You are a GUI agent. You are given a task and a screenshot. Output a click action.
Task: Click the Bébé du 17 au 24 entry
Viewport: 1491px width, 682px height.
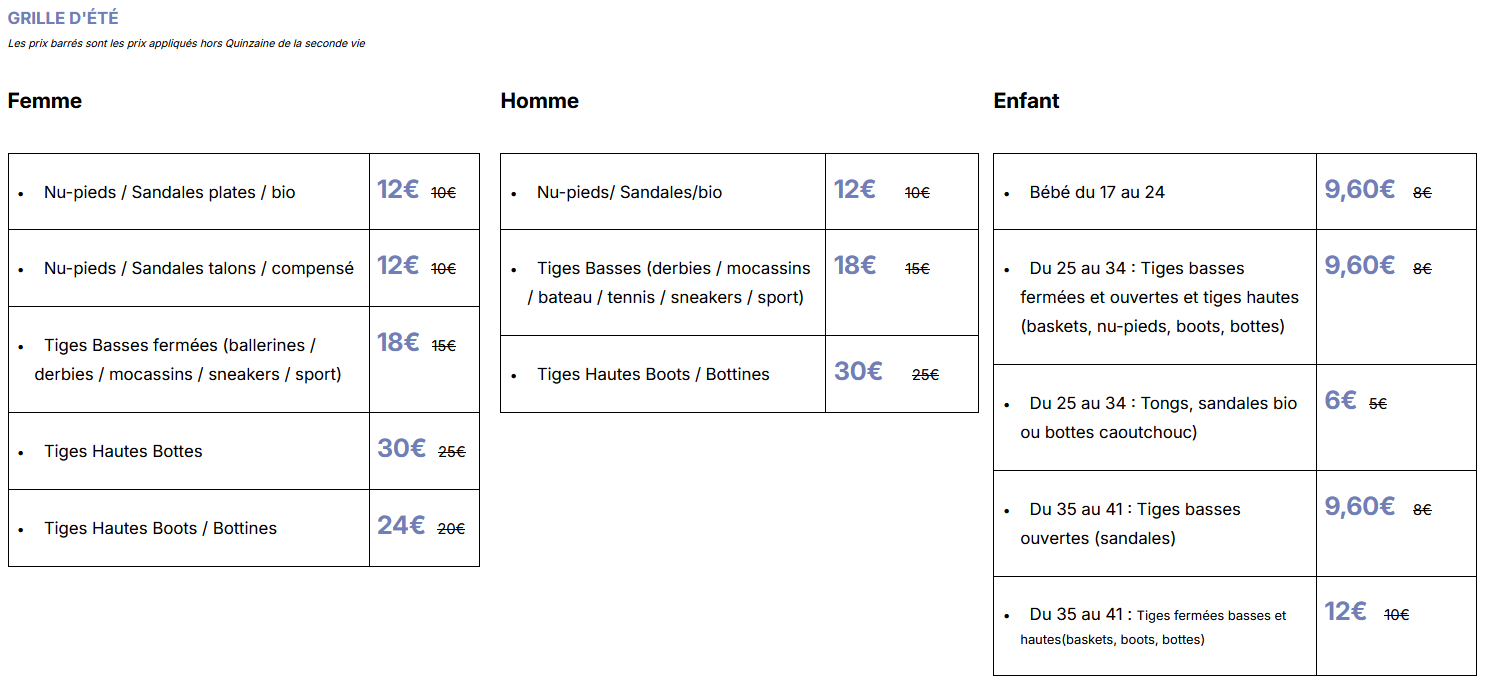pyautogui.click(x=1097, y=192)
